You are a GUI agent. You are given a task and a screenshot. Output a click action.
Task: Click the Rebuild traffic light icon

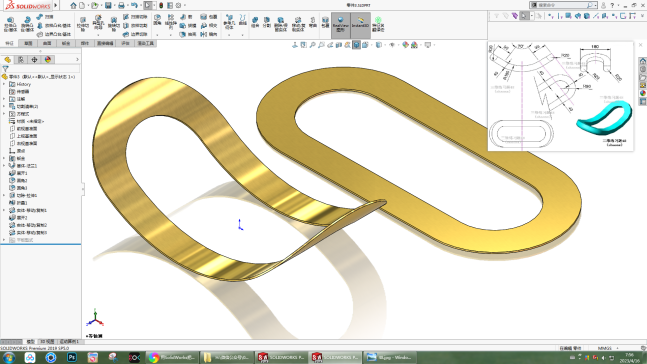click(x=161, y=5)
